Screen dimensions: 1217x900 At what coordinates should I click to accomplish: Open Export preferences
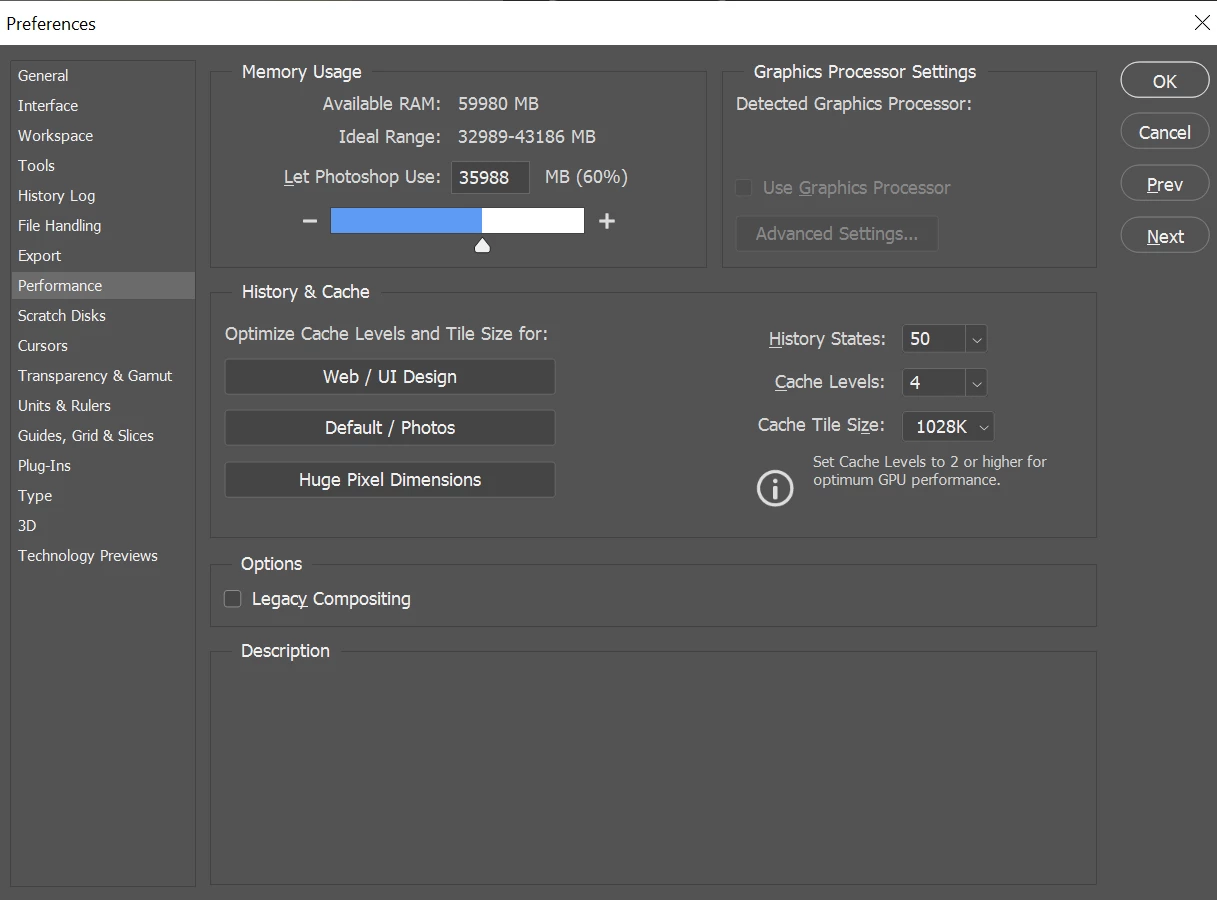pos(103,256)
